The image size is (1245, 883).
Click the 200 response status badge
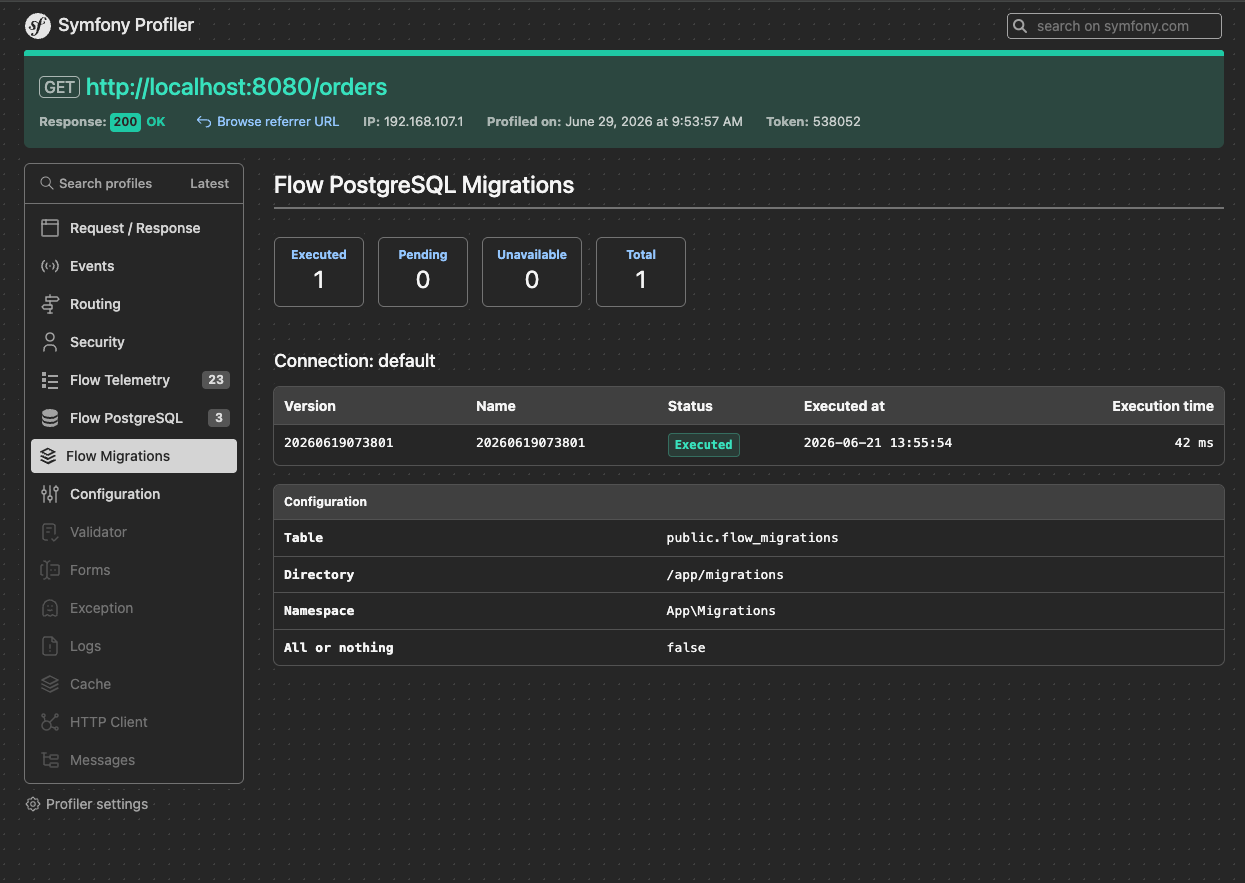(125, 122)
